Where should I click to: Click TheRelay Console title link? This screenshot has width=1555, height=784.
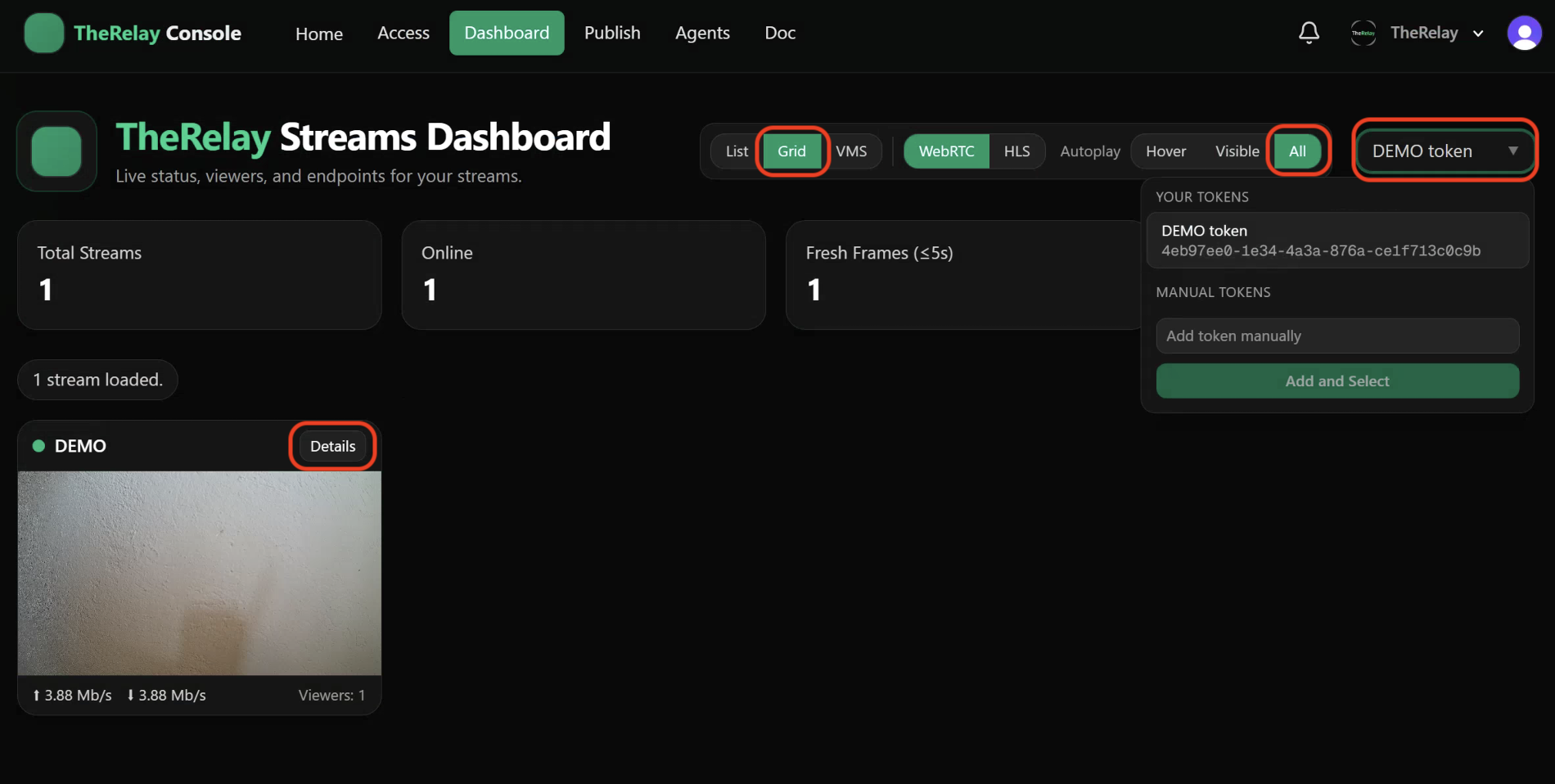pos(157,34)
